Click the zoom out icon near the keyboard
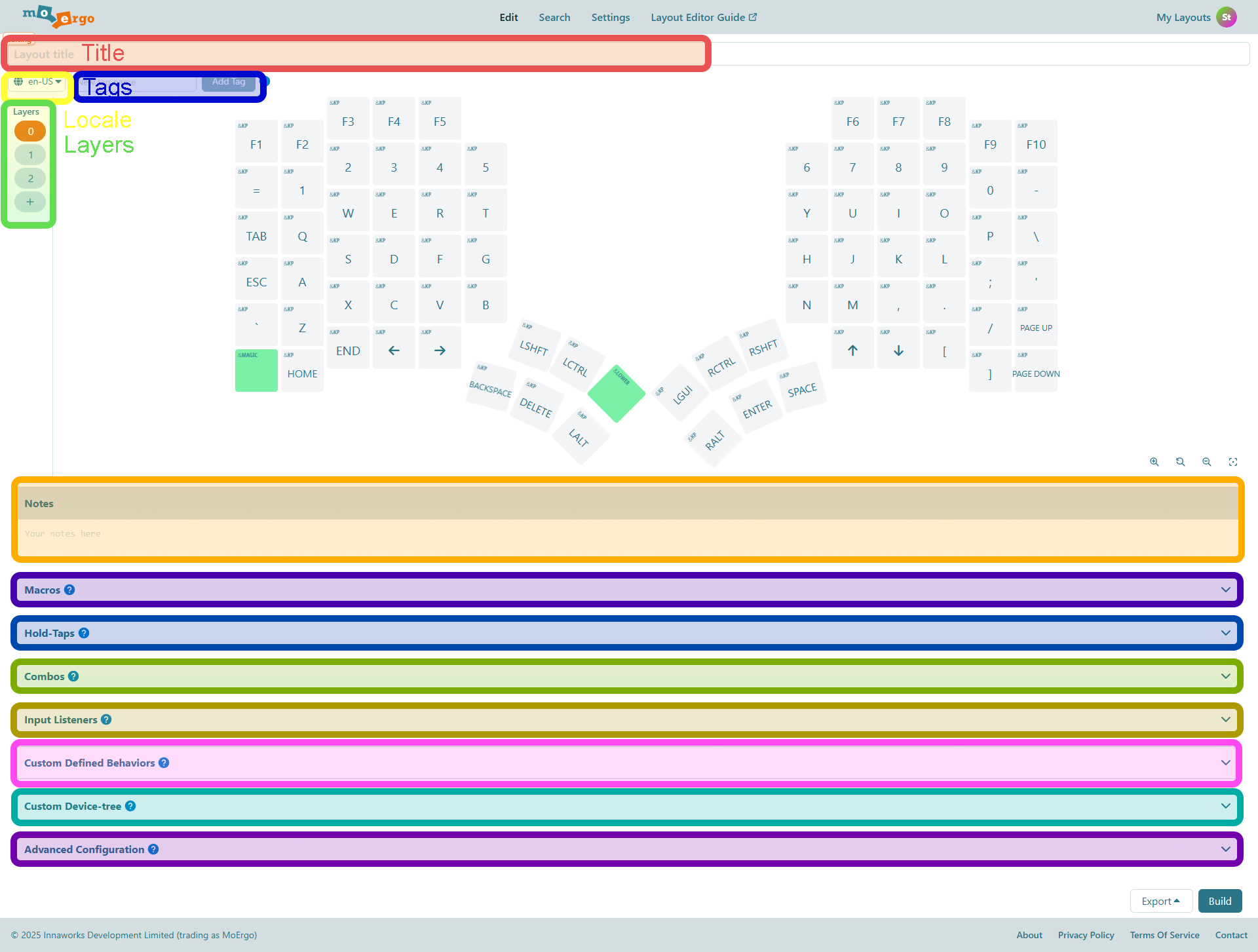The image size is (1258, 952). pos(1206,462)
